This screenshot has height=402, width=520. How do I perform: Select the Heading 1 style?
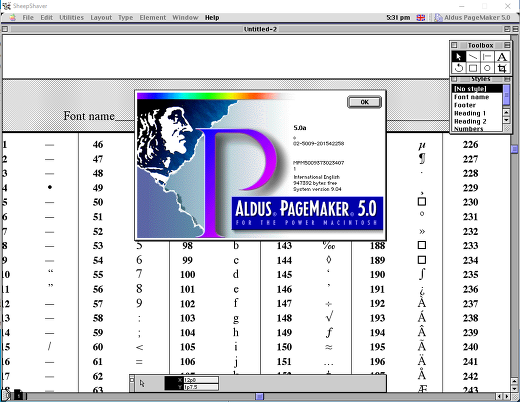point(477,113)
